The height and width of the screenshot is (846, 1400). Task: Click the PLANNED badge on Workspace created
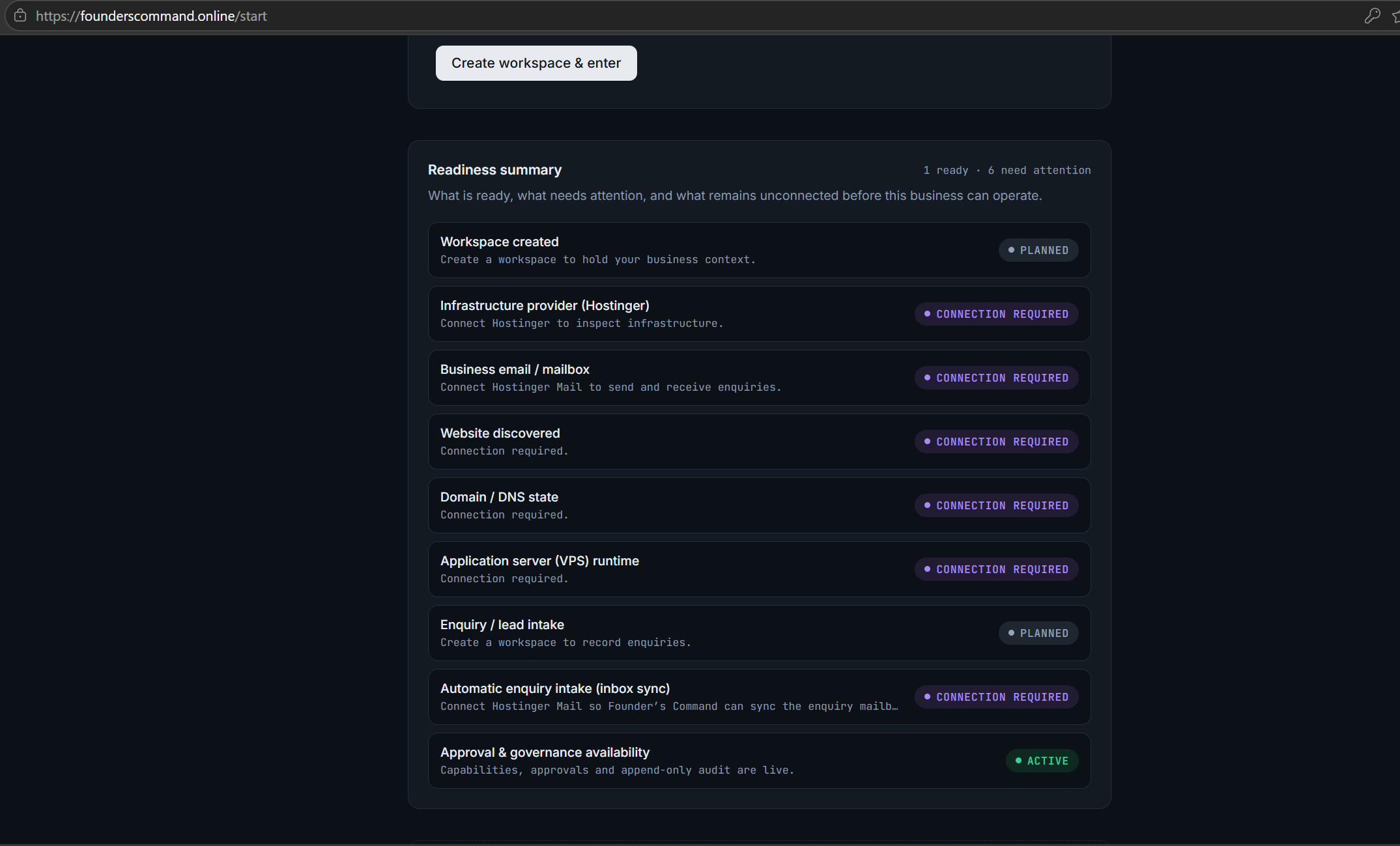pos(1038,250)
